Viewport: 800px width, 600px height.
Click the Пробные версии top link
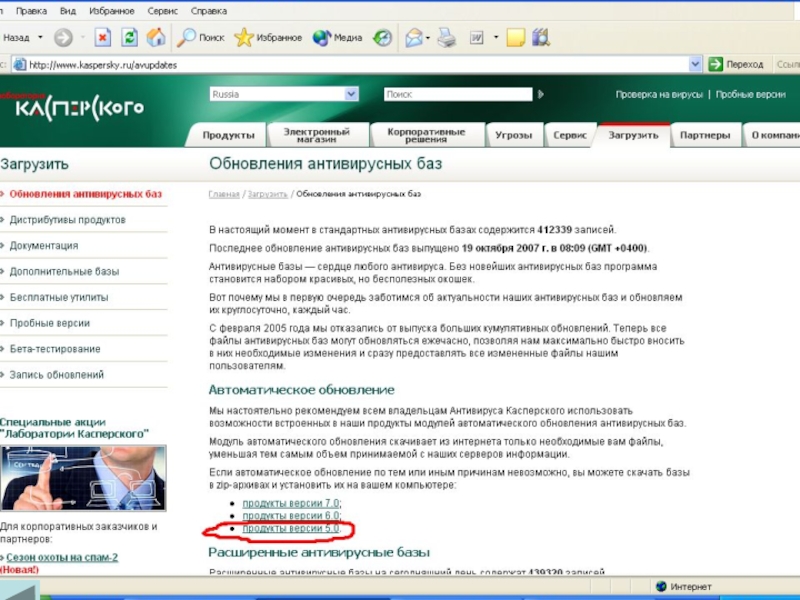pyautogui.click(x=751, y=94)
